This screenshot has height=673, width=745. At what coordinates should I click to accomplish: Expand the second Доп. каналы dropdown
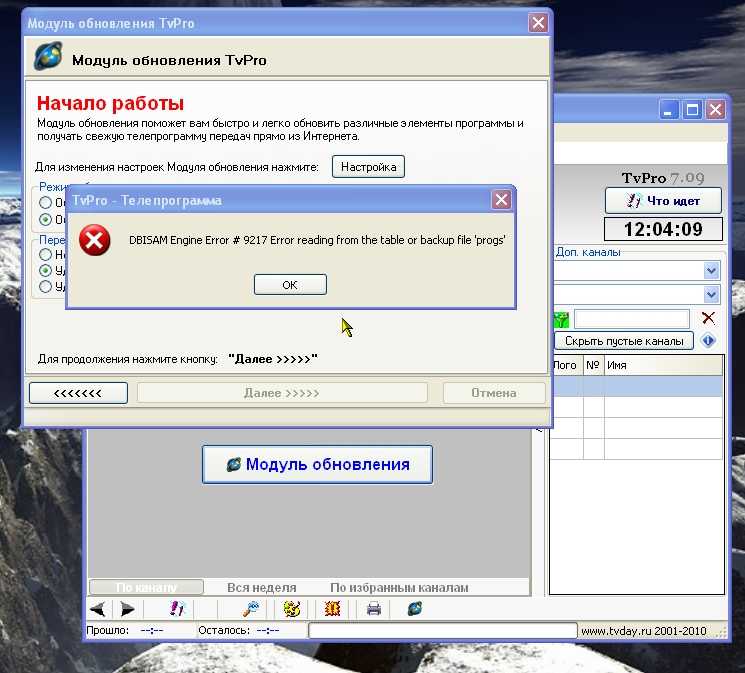click(x=711, y=294)
